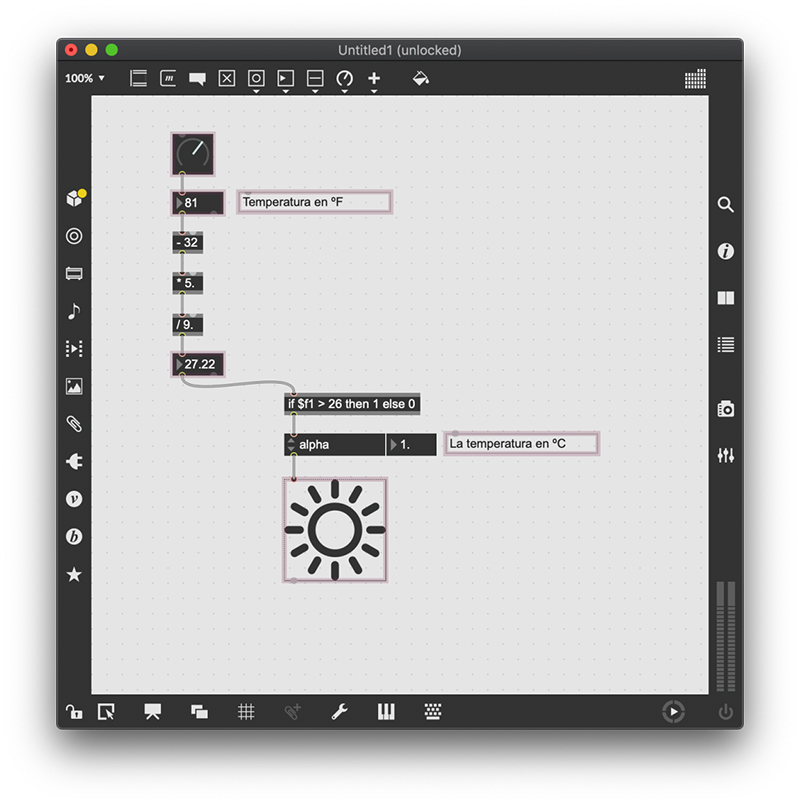Select the float box showing 27.22
Screen dimensions: 800x804
coord(198,365)
